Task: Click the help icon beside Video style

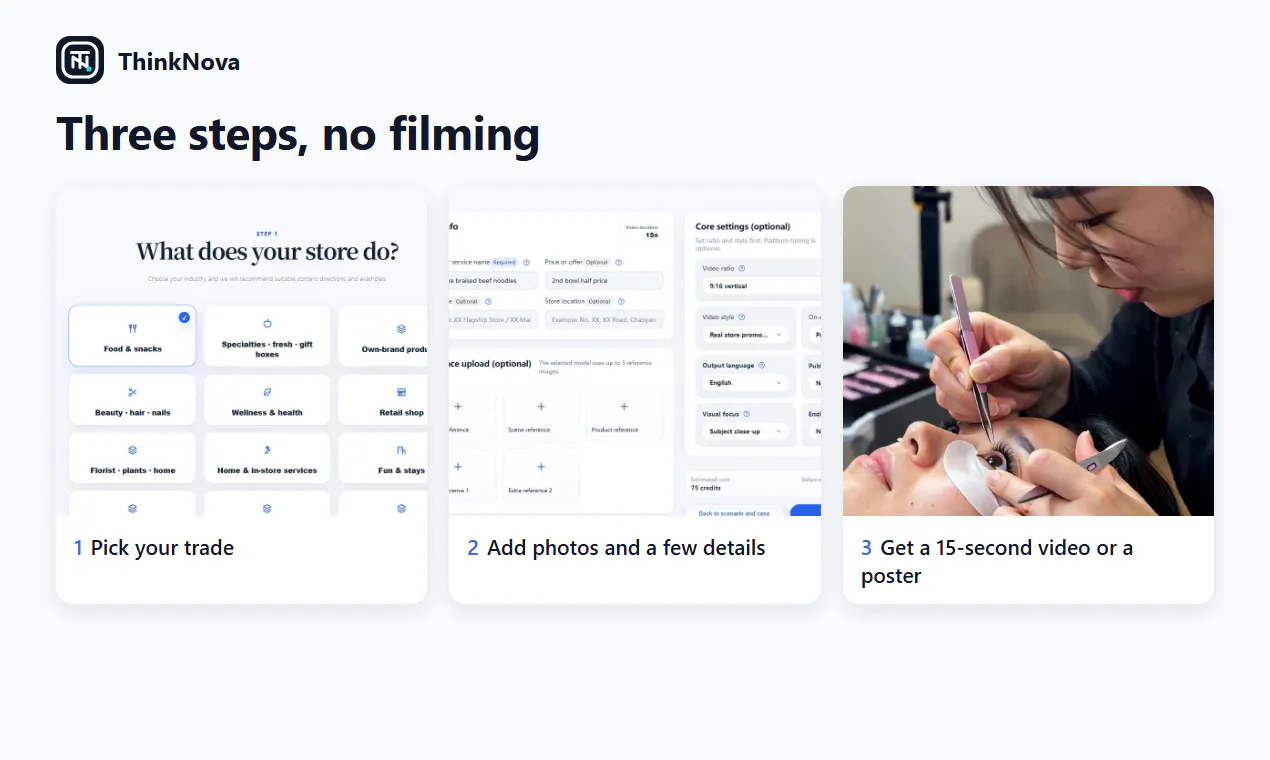Action: tap(743, 317)
